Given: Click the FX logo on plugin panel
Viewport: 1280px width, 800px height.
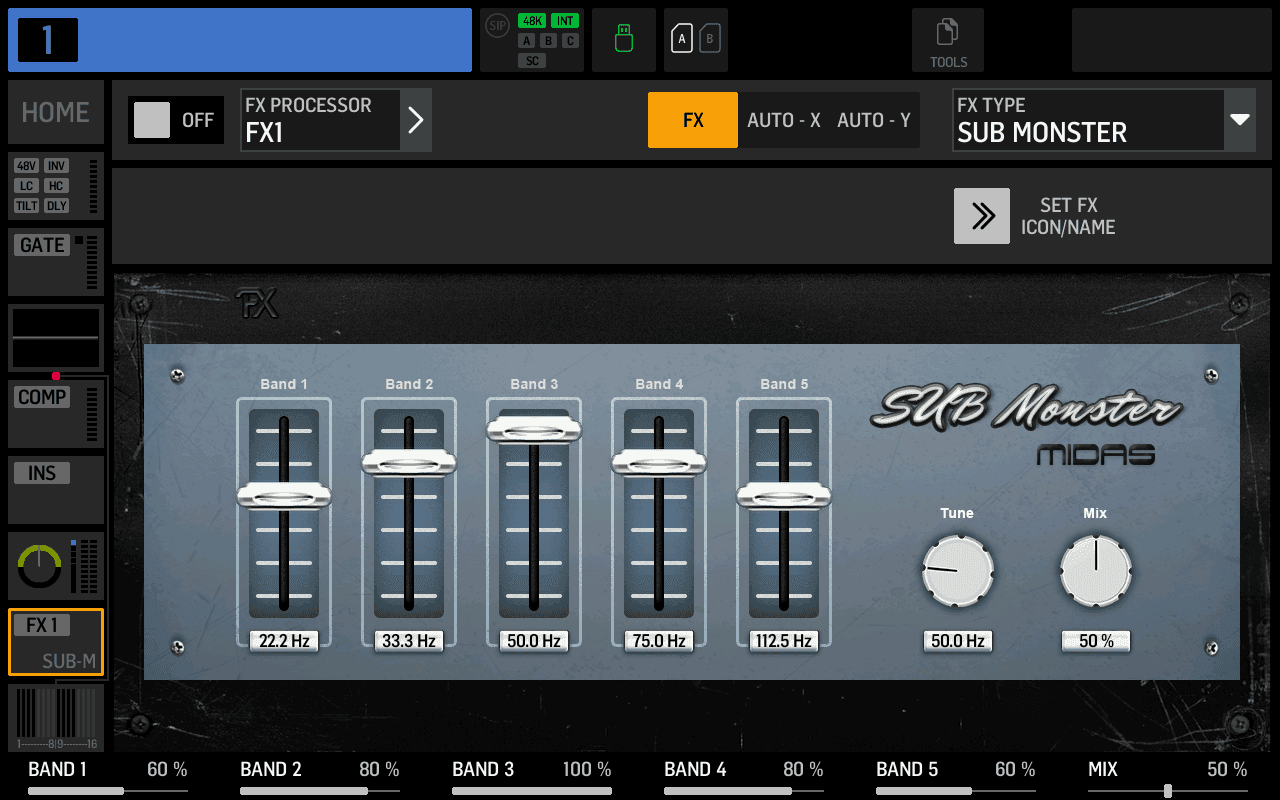Looking at the screenshot, I should [257, 304].
